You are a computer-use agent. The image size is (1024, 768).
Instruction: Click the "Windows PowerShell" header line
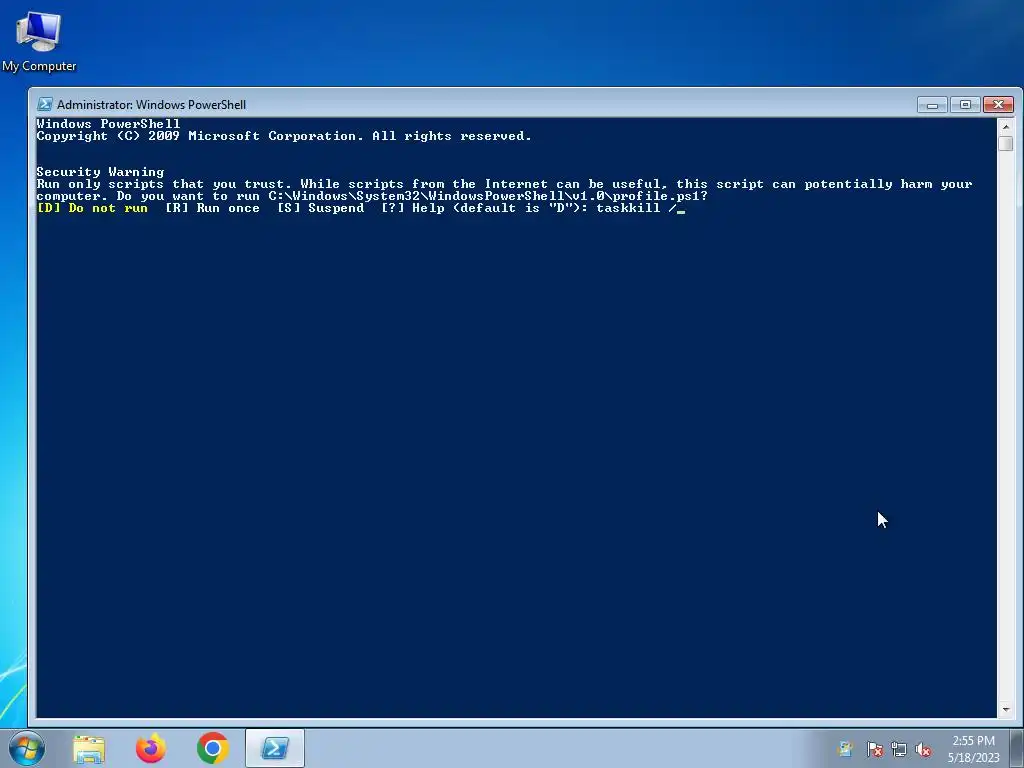point(108,123)
